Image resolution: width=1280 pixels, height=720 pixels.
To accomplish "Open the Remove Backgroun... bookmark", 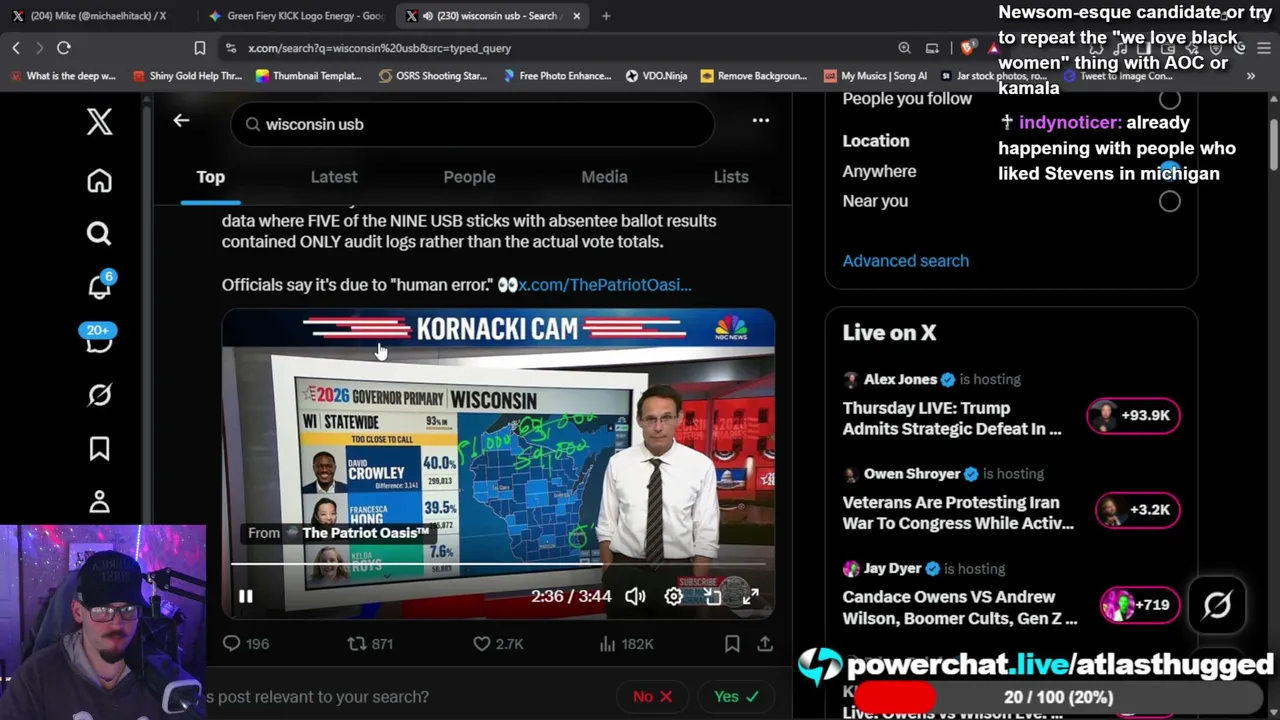I will [754, 76].
